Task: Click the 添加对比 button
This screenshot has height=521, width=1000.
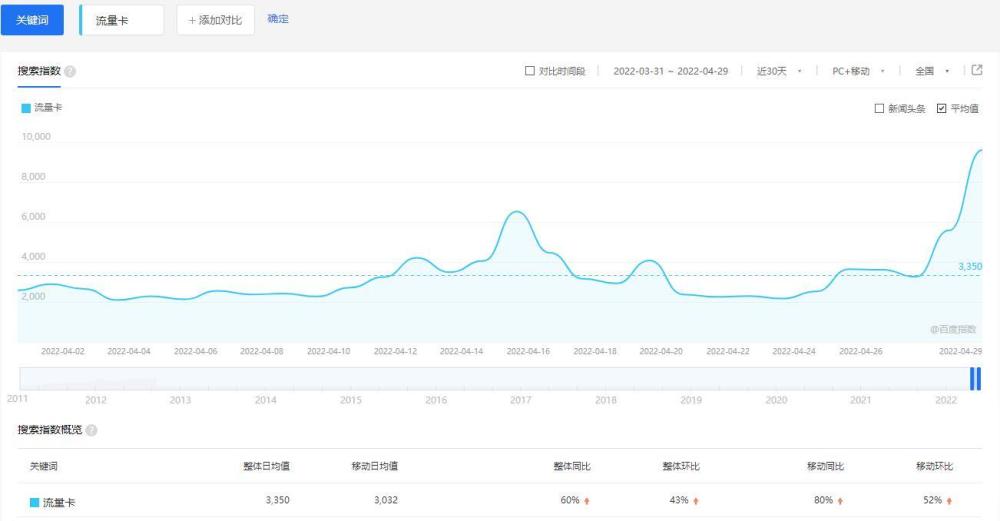Action: [x=216, y=20]
